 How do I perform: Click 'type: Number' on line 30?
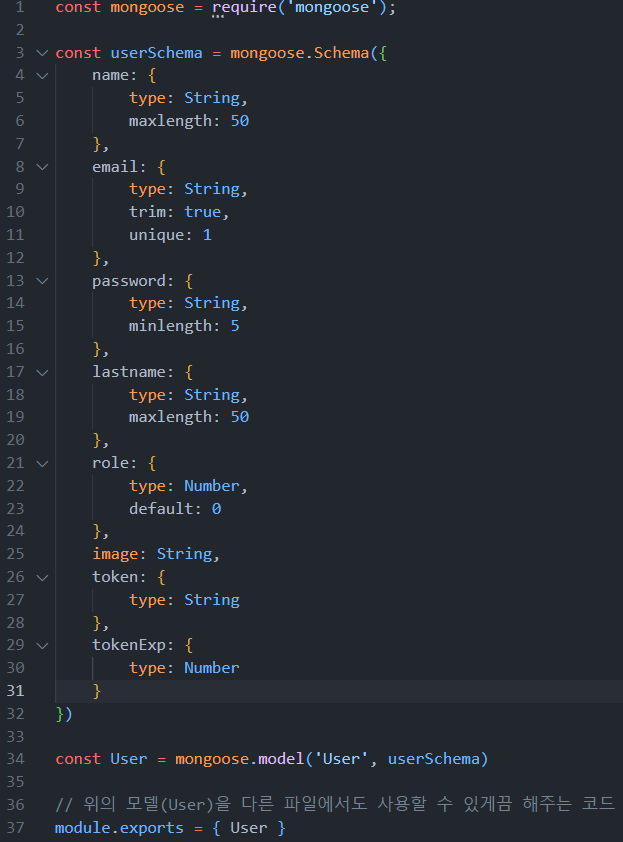[x=184, y=668]
